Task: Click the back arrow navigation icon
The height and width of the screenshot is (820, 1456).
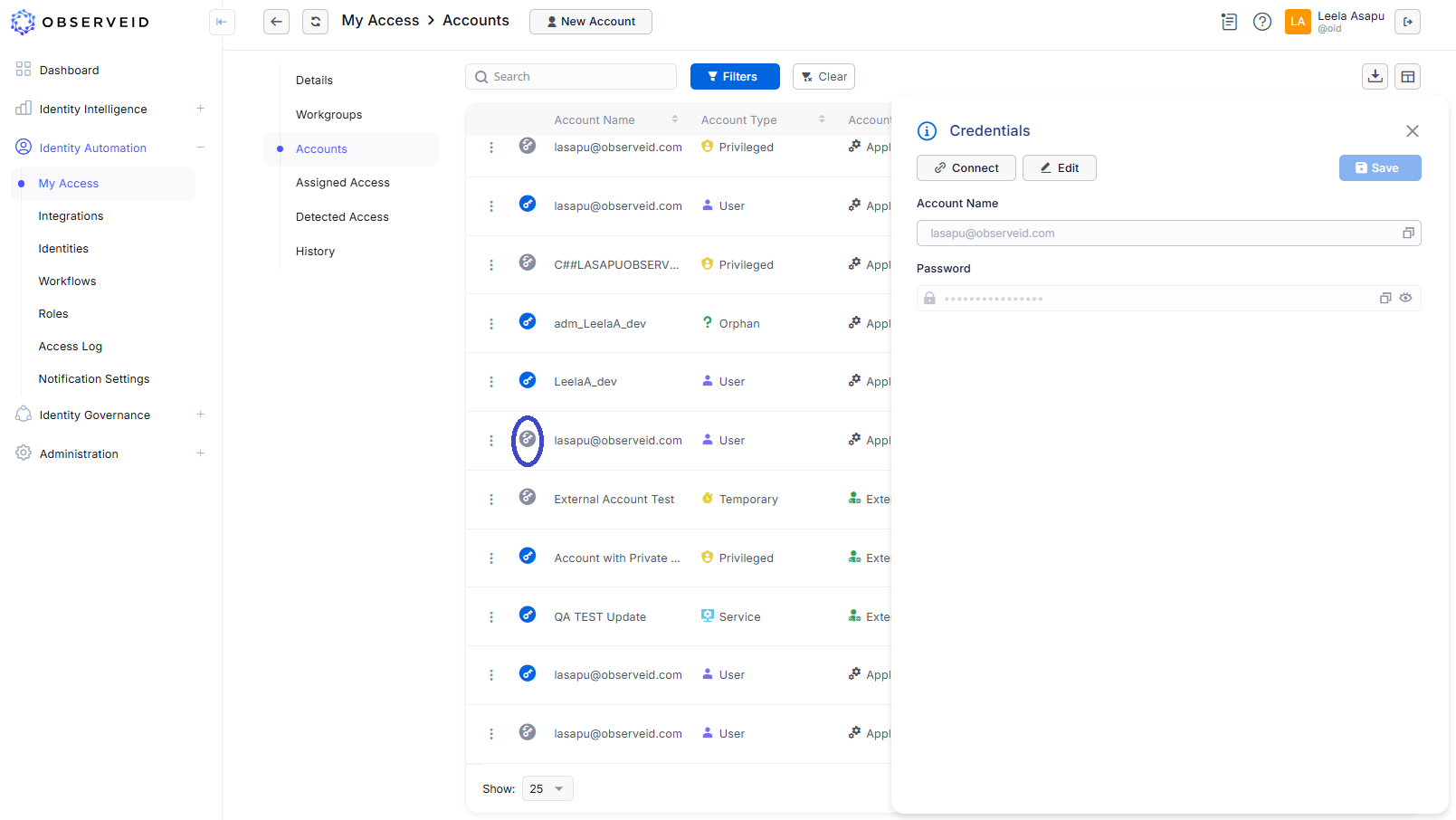Action: 276,21
